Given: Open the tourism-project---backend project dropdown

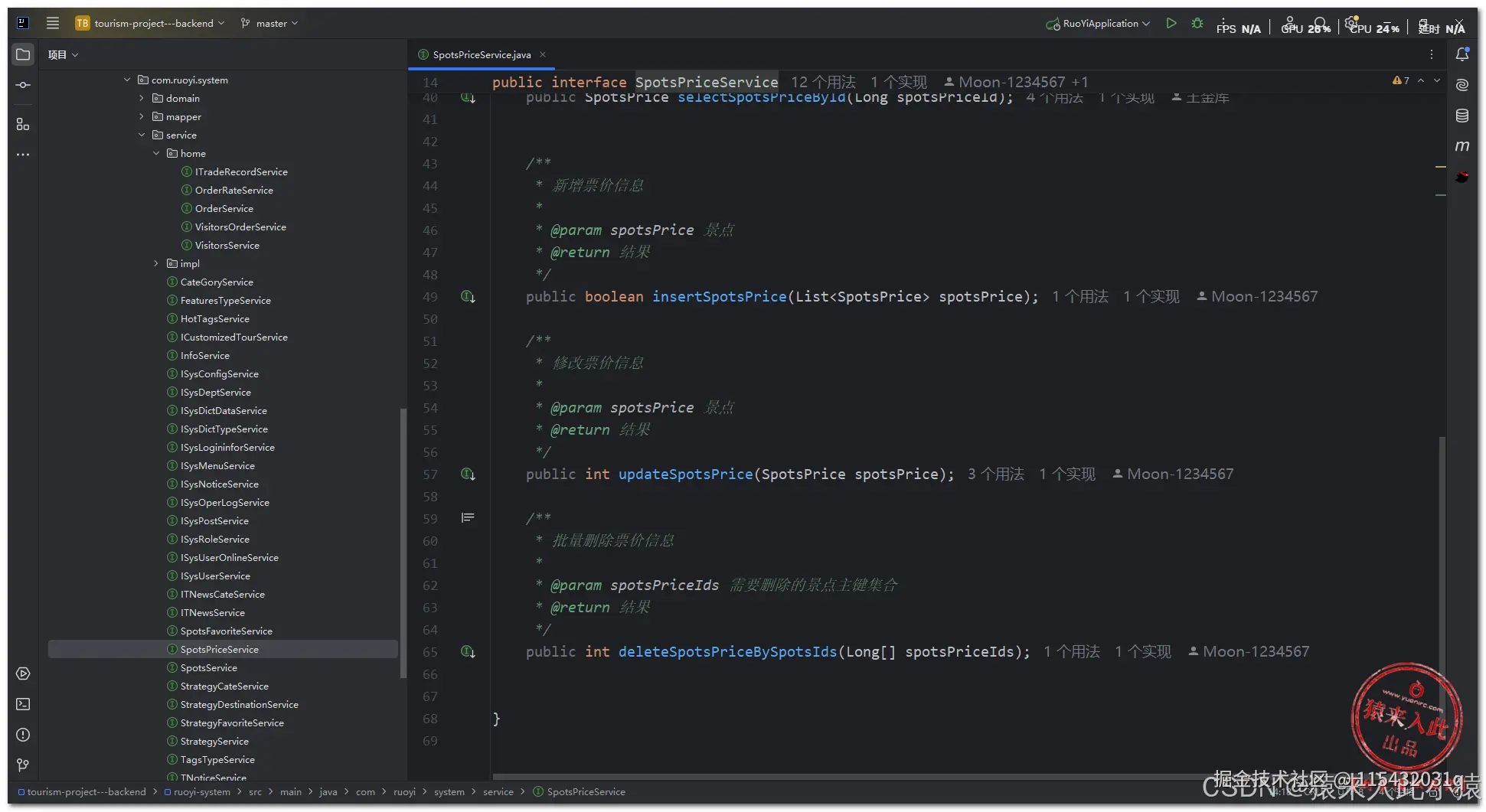Looking at the screenshot, I should click(150, 23).
